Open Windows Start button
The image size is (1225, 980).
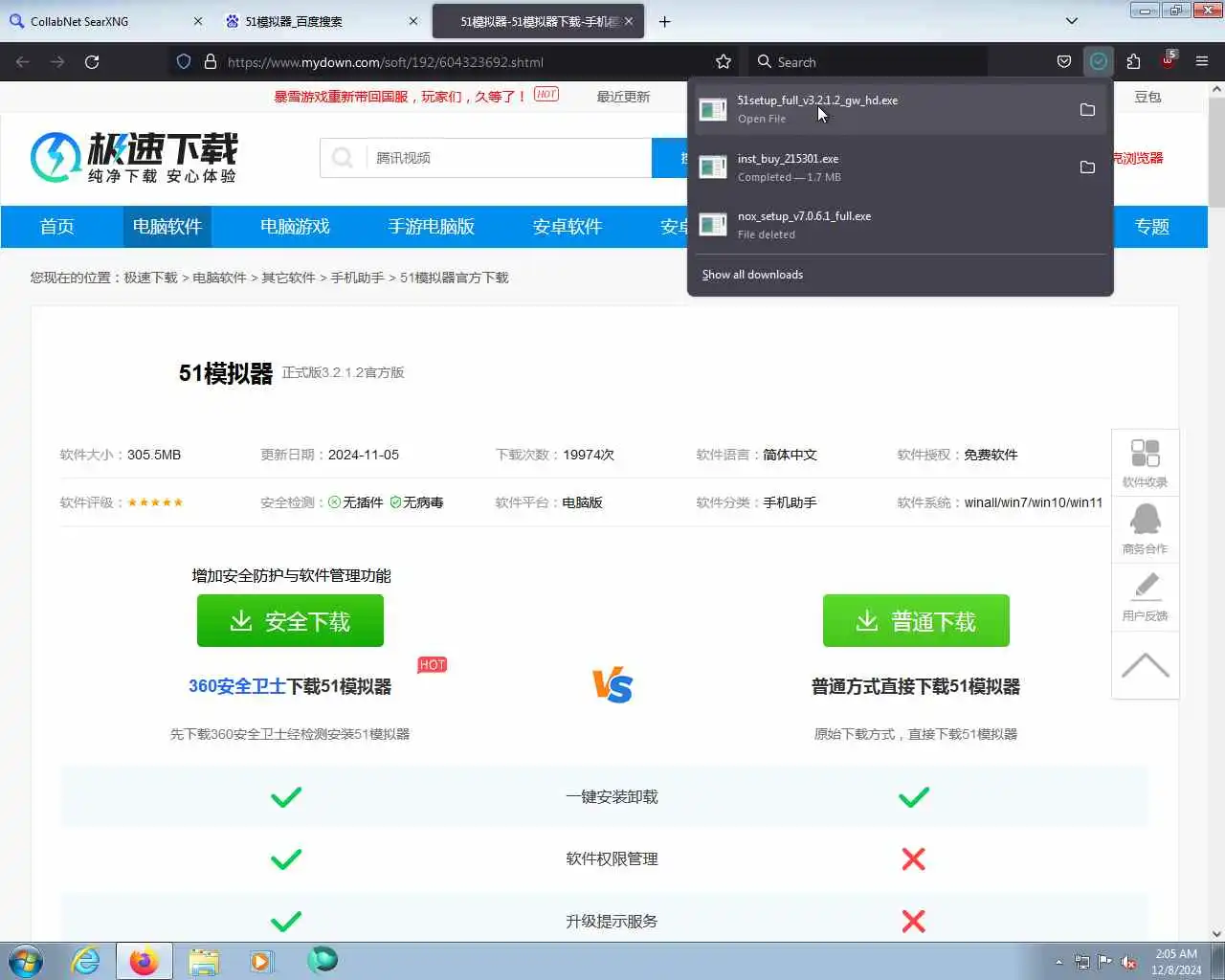(x=26, y=961)
